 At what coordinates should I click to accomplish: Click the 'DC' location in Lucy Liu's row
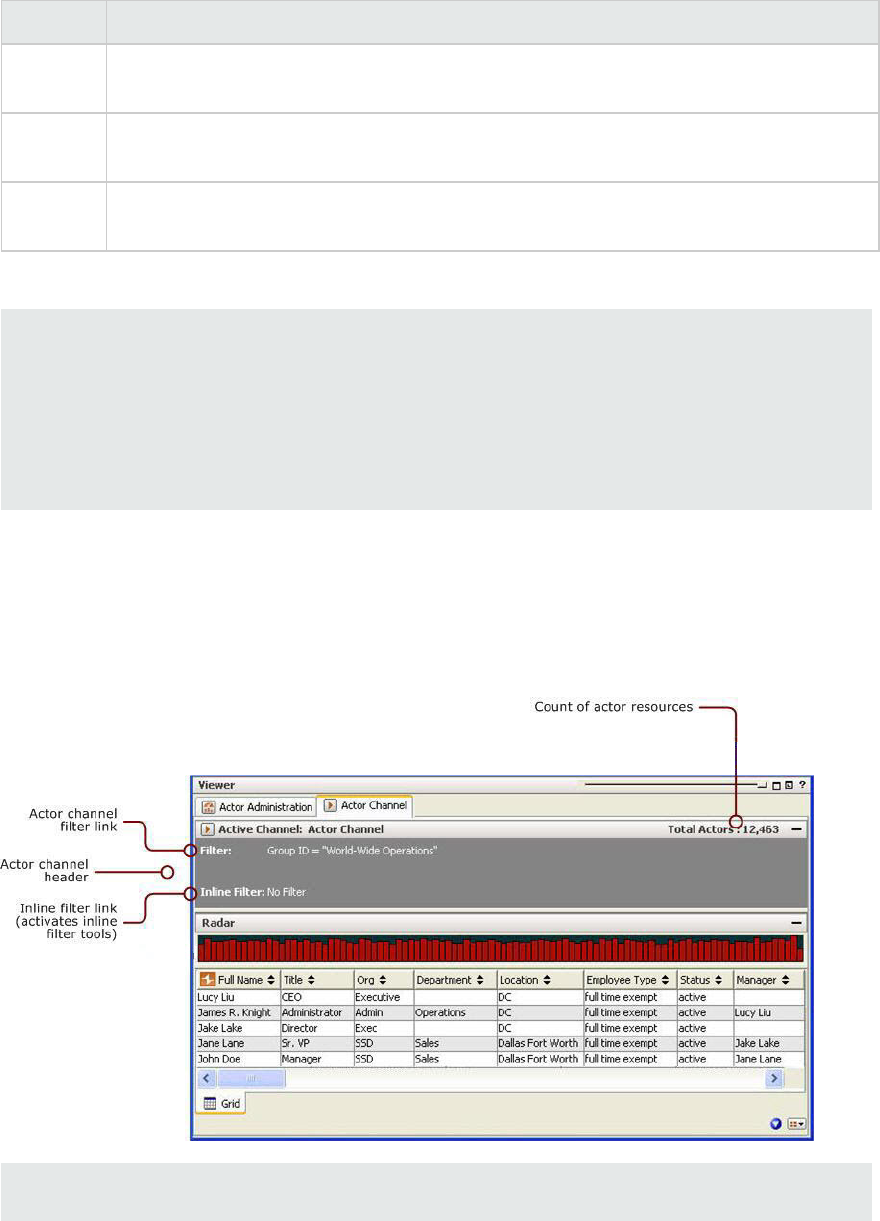(540, 997)
